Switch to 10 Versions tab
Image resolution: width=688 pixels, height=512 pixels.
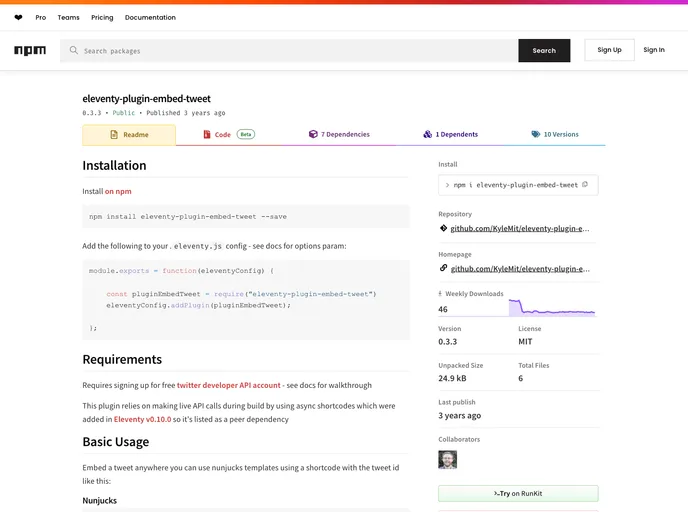tap(555, 134)
